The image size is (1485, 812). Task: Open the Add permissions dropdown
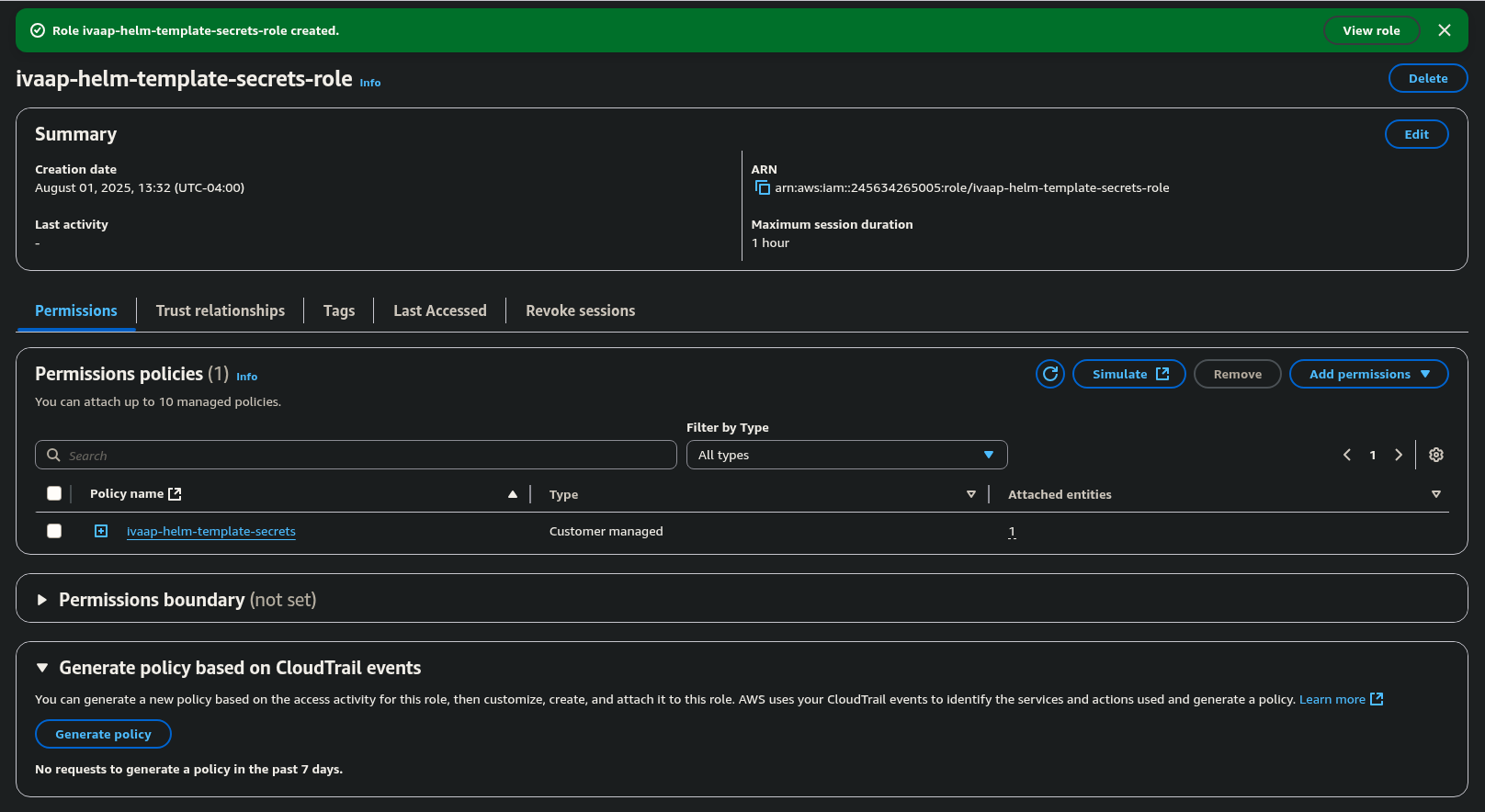1368,374
